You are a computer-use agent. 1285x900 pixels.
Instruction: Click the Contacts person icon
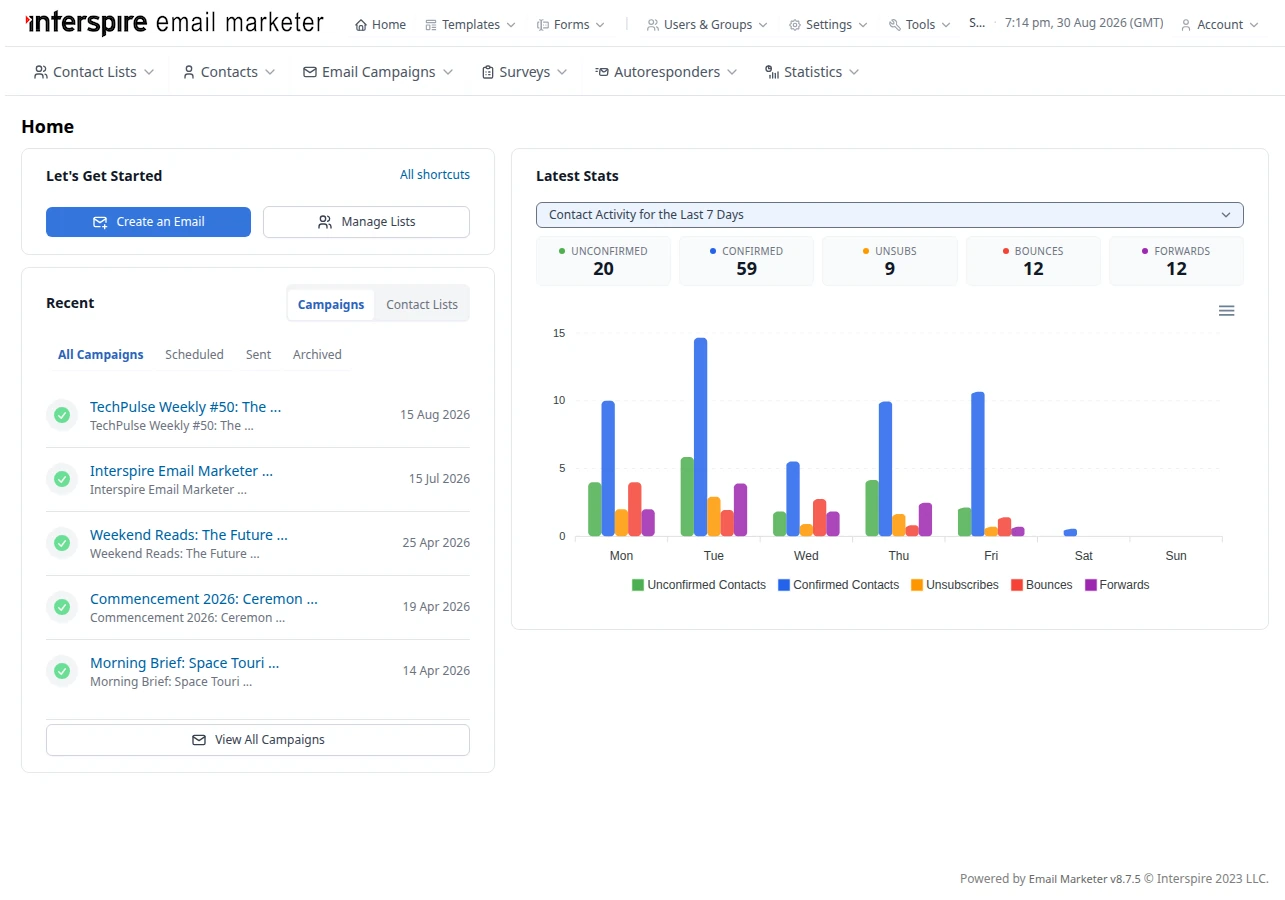pos(189,72)
